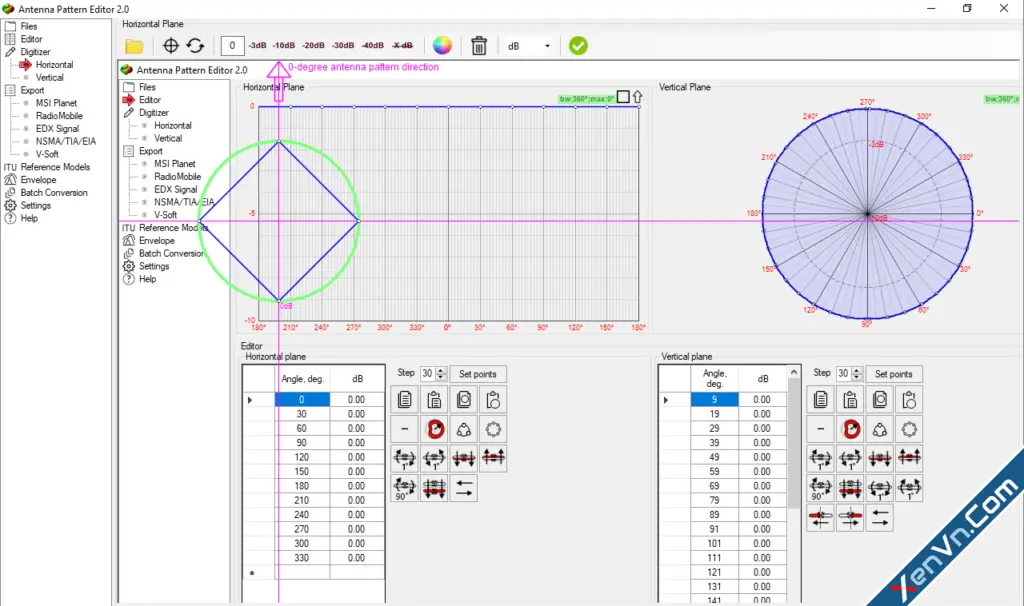Click dotted circle points icon in Vertical plane
Image resolution: width=1024 pixels, height=606 pixels.
909,429
